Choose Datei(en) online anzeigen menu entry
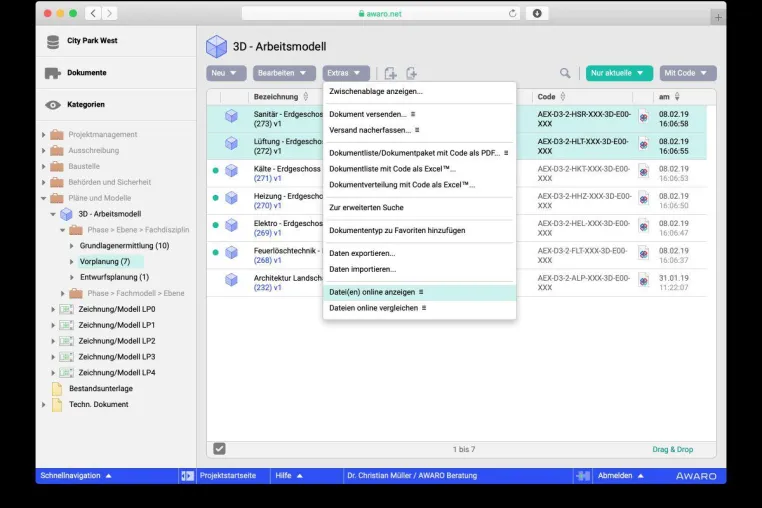The image size is (762, 508). point(419,292)
